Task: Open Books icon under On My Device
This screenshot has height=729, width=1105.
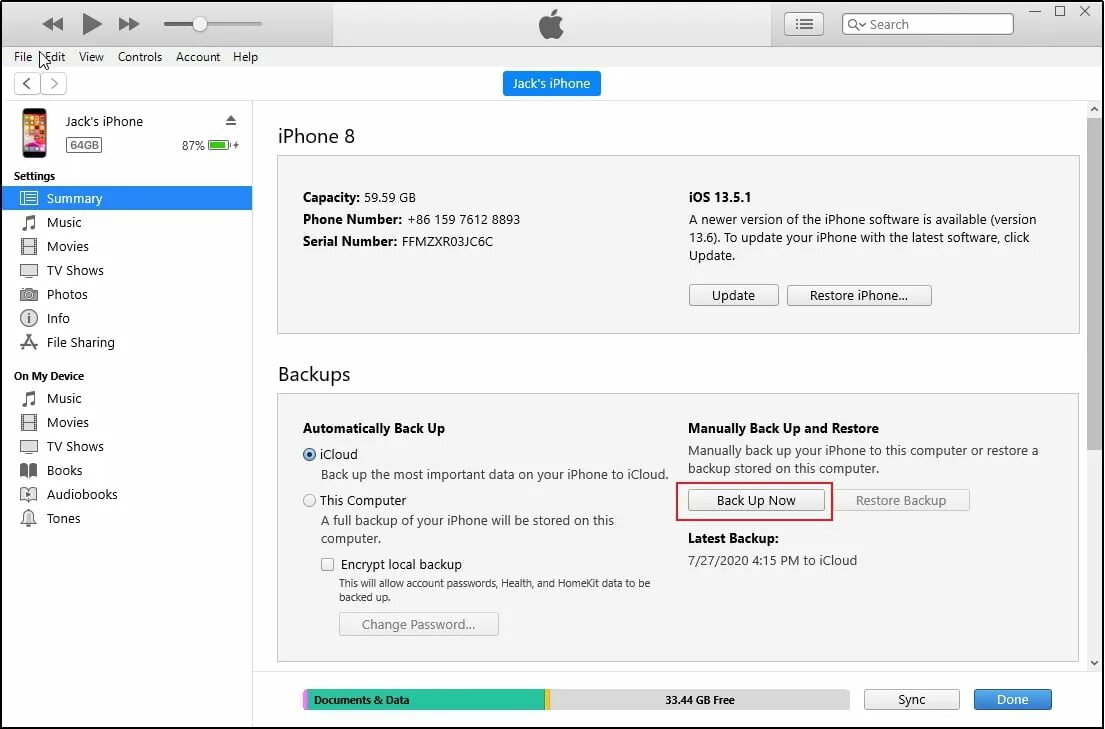Action: (29, 471)
